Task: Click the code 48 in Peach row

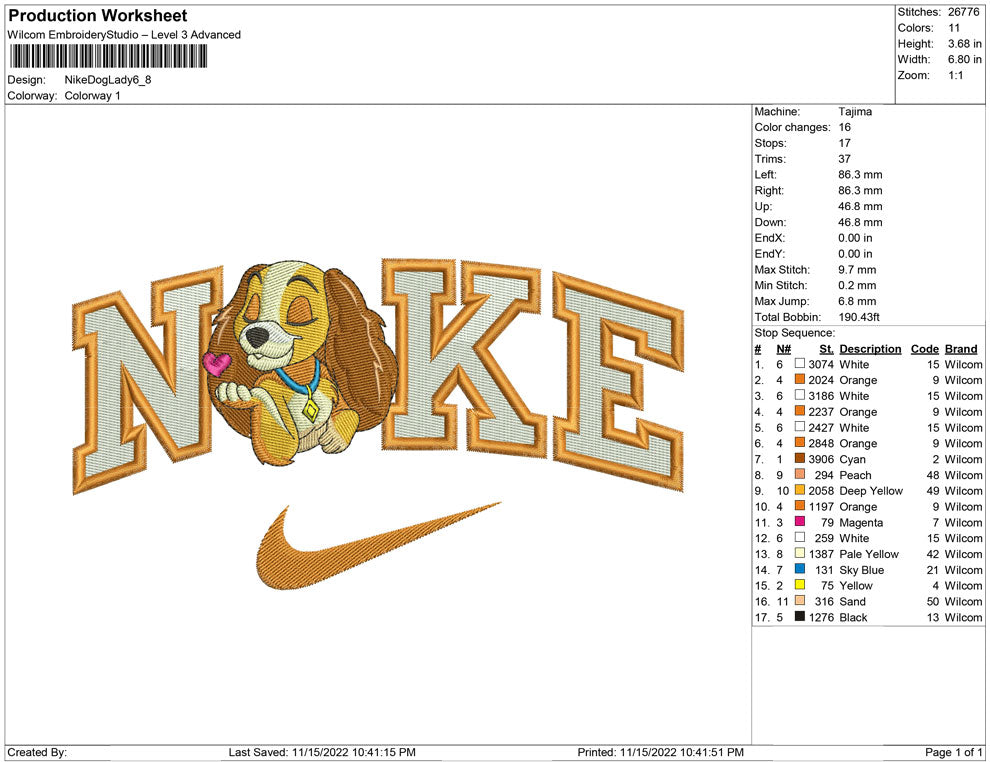Action: 933,475
